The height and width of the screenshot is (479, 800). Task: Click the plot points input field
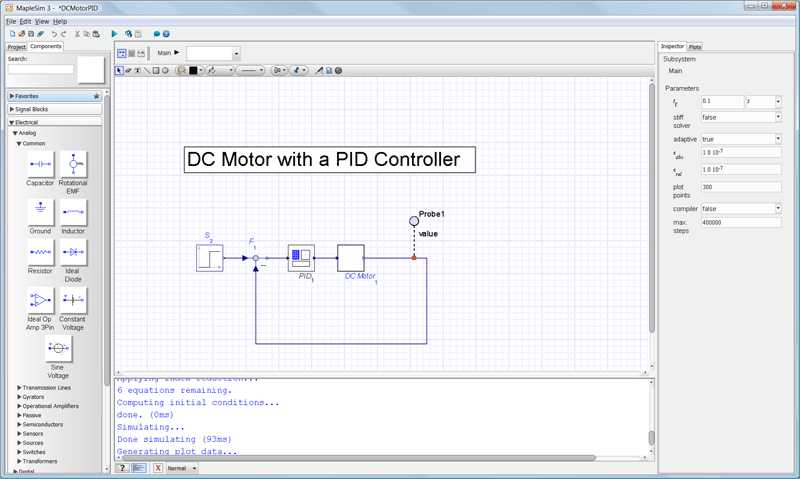[740, 187]
